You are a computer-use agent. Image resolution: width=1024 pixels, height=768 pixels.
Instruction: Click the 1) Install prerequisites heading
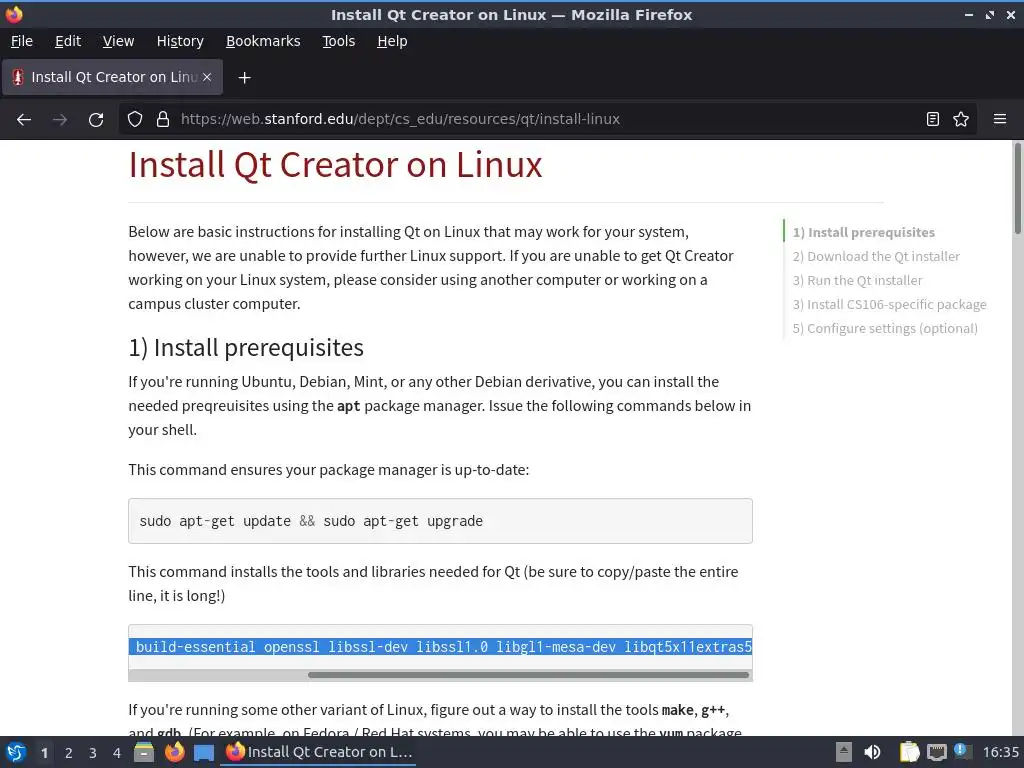pyautogui.click(x=246, y=347)
